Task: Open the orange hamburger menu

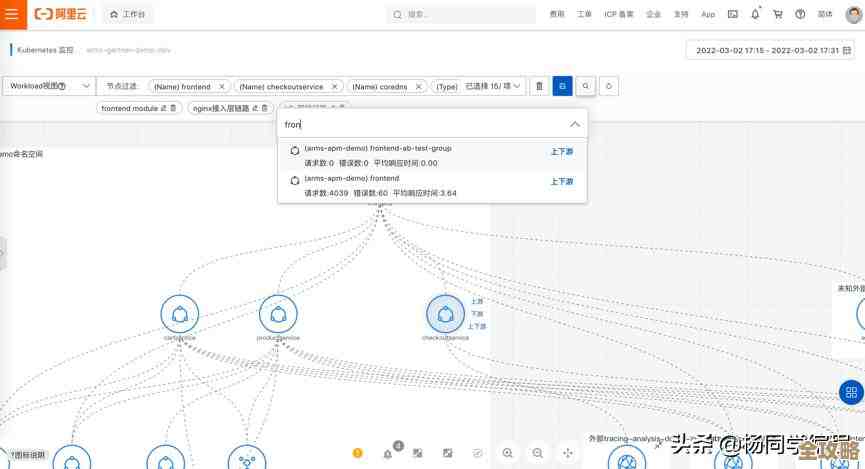Action: click(x=12, y=14)
